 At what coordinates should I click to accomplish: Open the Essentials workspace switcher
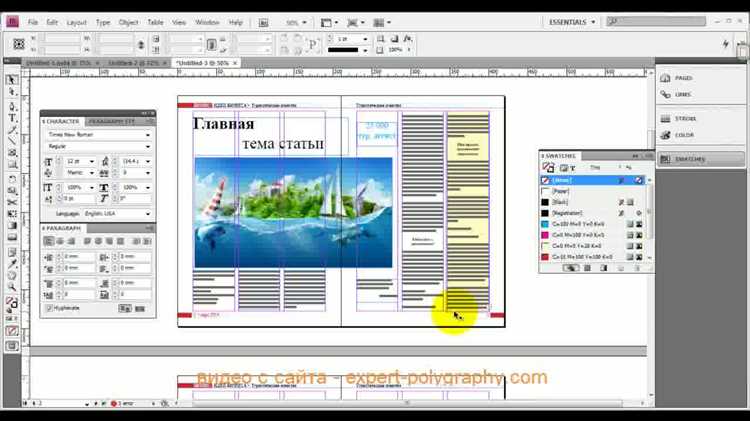pyautogui.click(x=572, y=22)
